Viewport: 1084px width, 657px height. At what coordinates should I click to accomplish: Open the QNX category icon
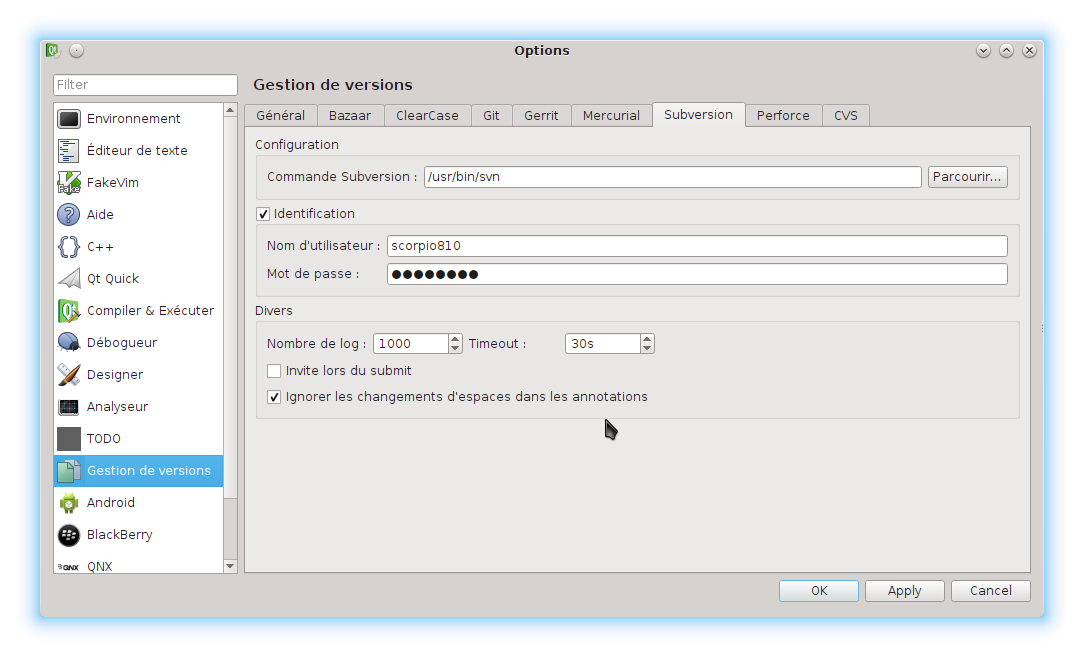pos(68,566)
